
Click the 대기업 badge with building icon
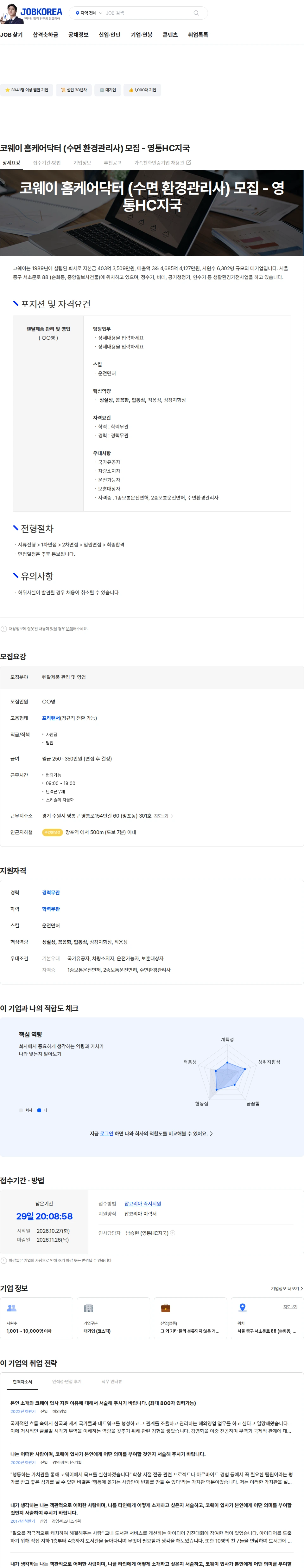(108, 90)
